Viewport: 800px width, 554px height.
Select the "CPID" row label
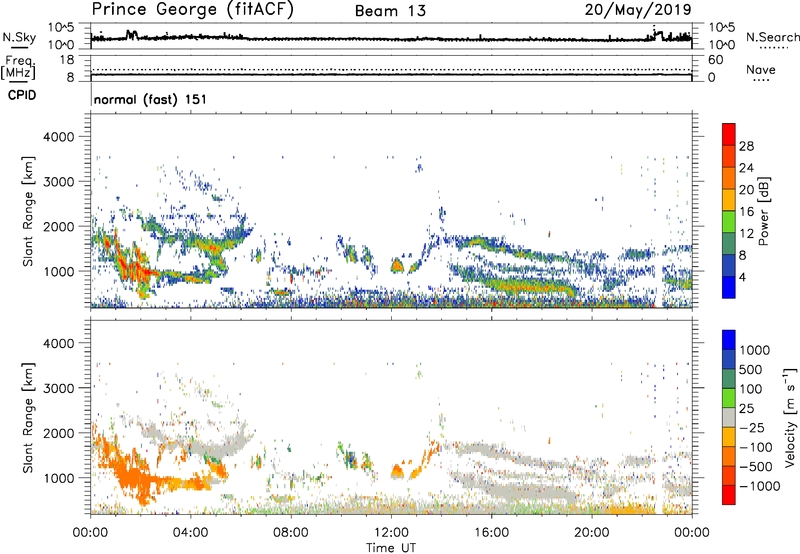click(22, 95)
